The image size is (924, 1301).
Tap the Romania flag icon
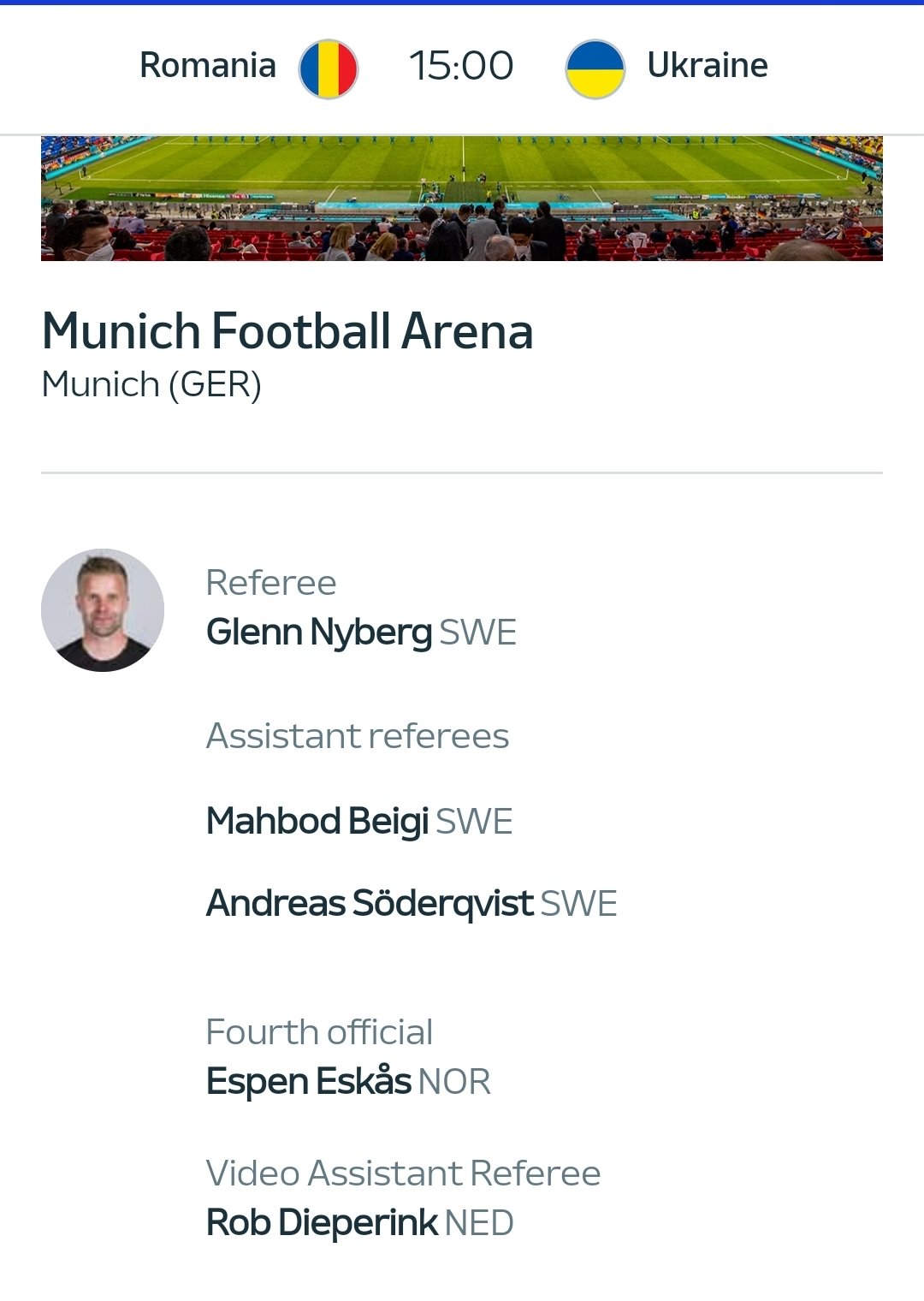328,68
